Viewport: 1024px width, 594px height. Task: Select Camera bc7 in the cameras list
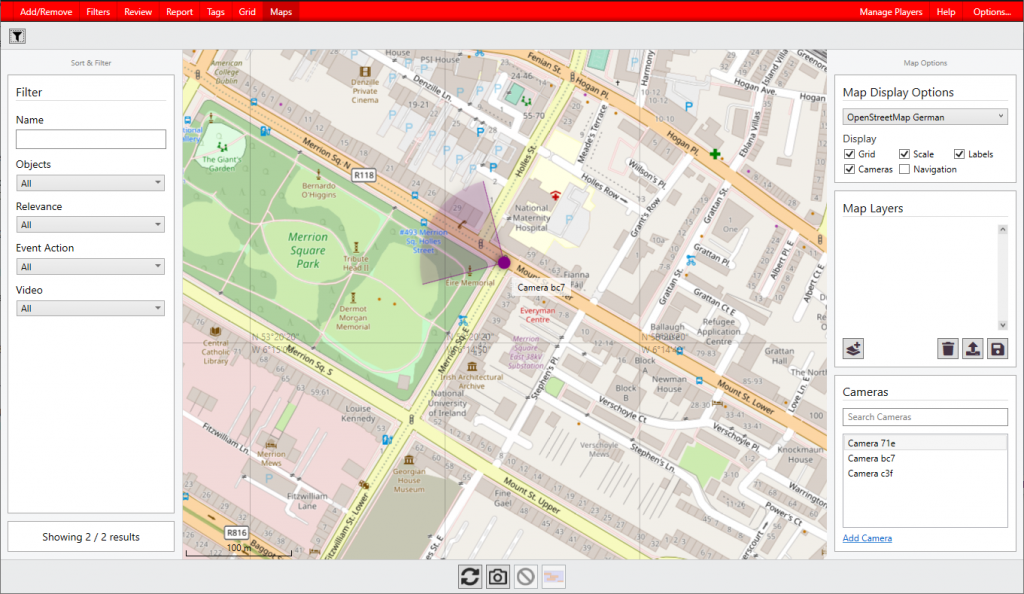pos(925,458)
